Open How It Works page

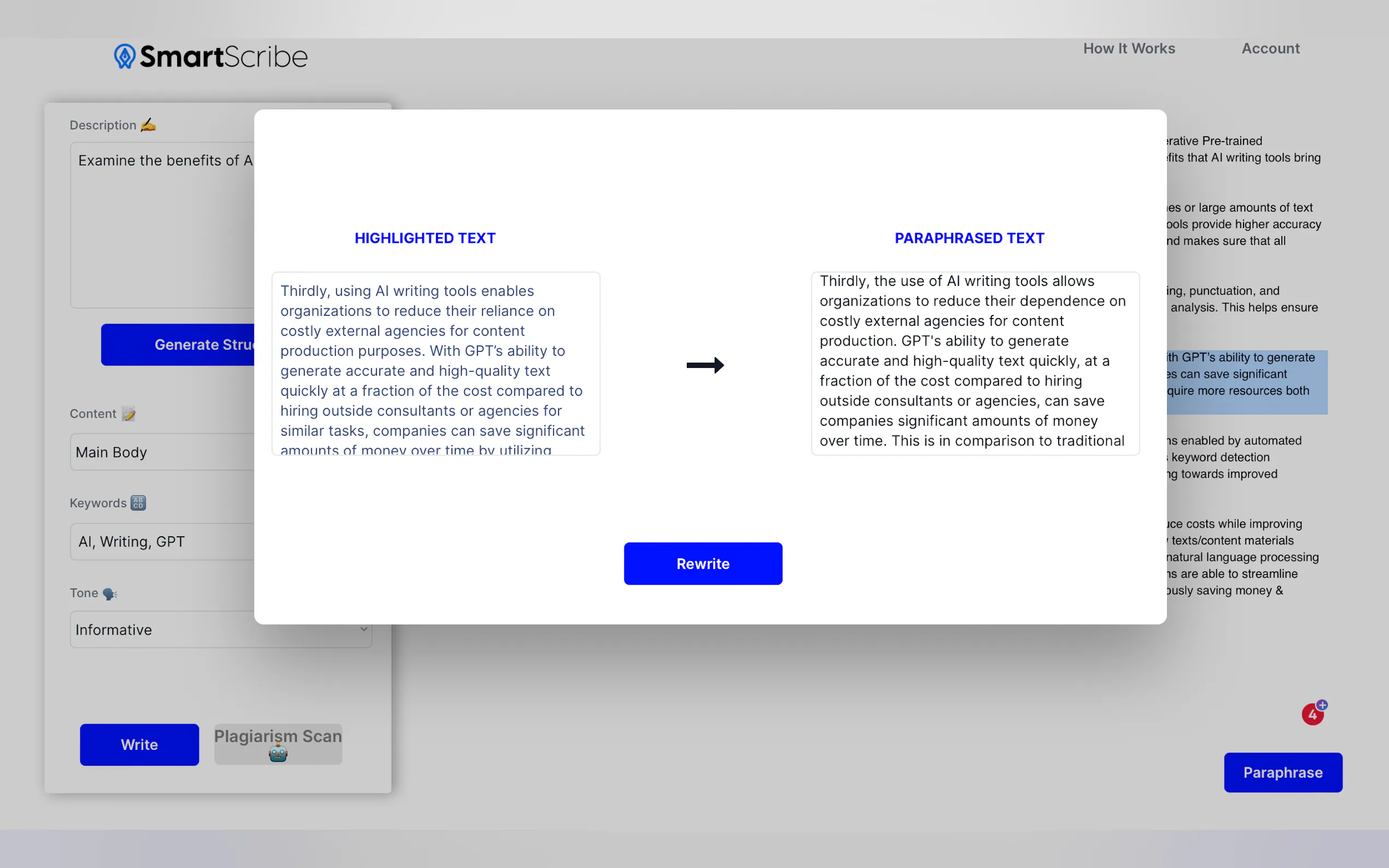1129,48
